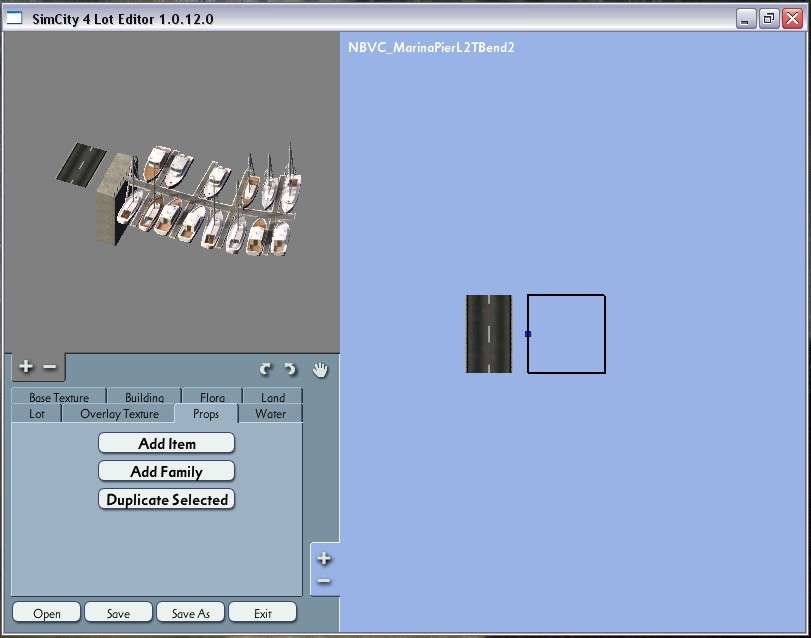
Task: Zoom out the 3D preview with minus icon
Action: (x=50, y=367)
